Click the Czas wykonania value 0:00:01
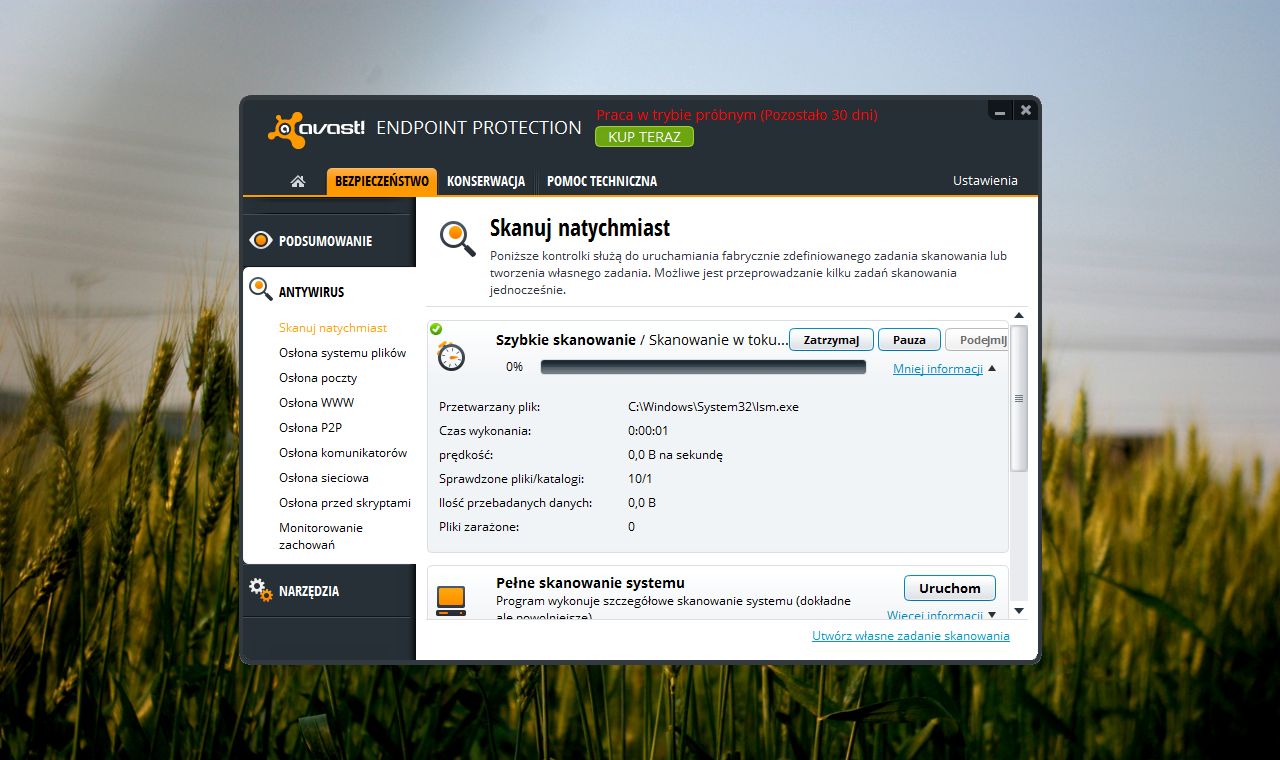The image size is (1280, 760). 648,431
